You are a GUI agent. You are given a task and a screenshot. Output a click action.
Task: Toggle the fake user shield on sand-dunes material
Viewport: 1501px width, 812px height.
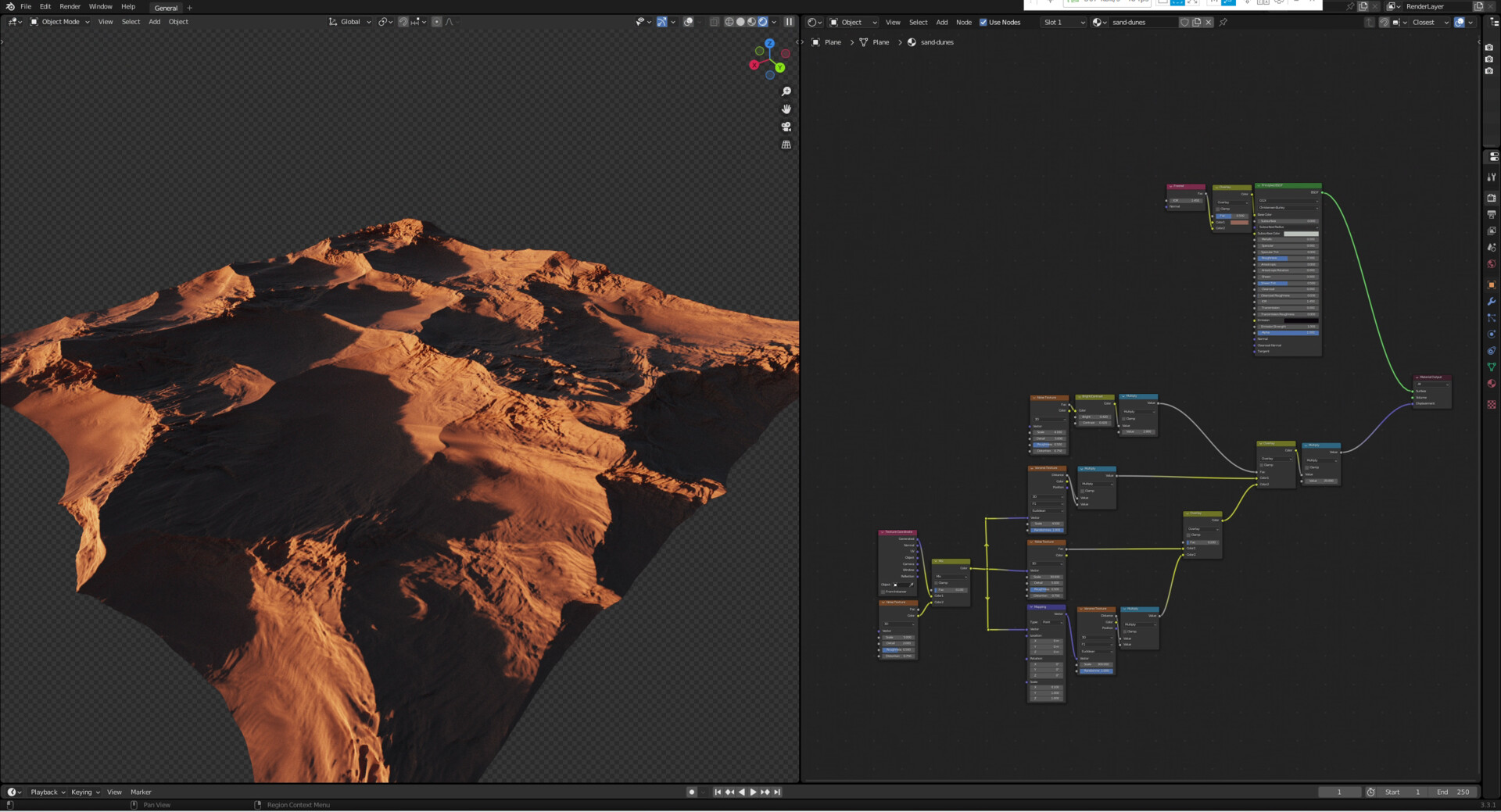tap(1185, 22)
